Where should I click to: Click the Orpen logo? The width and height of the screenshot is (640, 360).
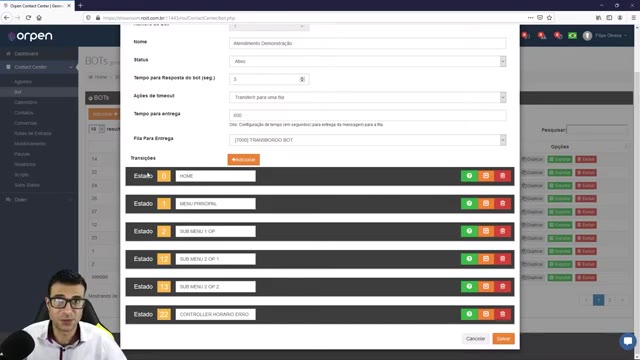[x=30, y=36]
